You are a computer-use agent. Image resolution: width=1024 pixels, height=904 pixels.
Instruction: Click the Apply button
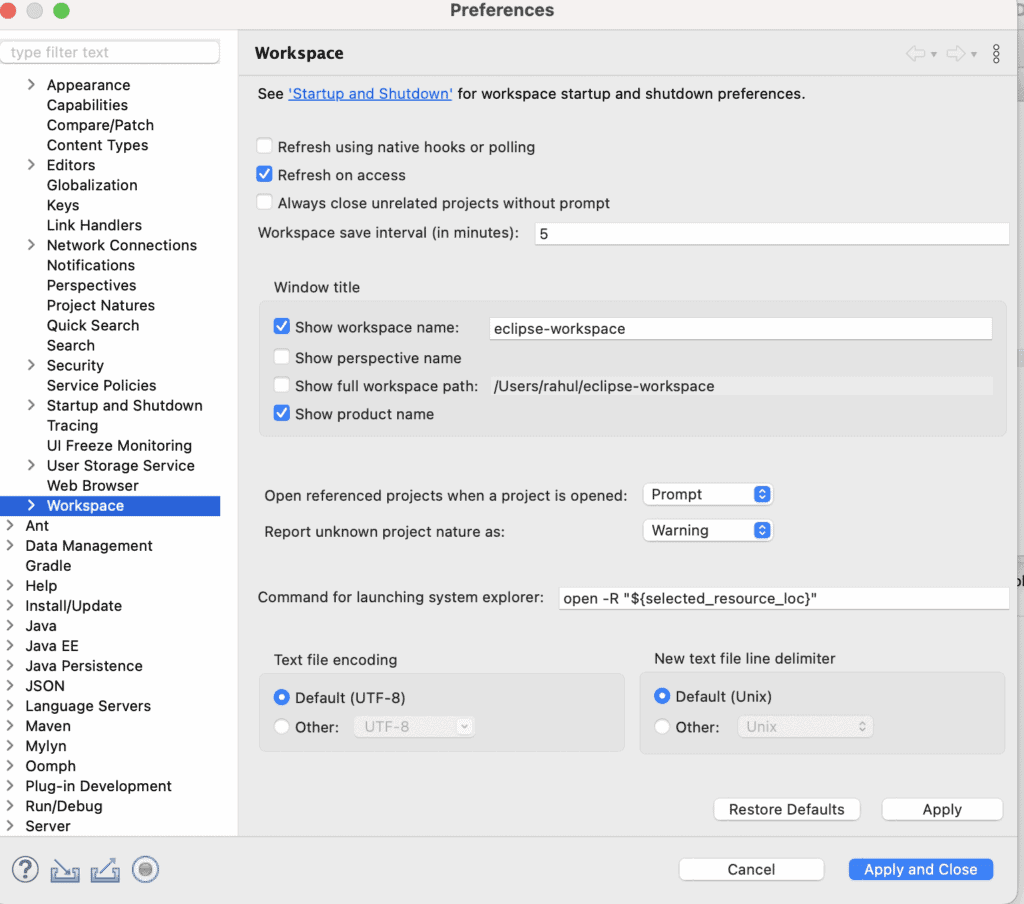(942, 809)
